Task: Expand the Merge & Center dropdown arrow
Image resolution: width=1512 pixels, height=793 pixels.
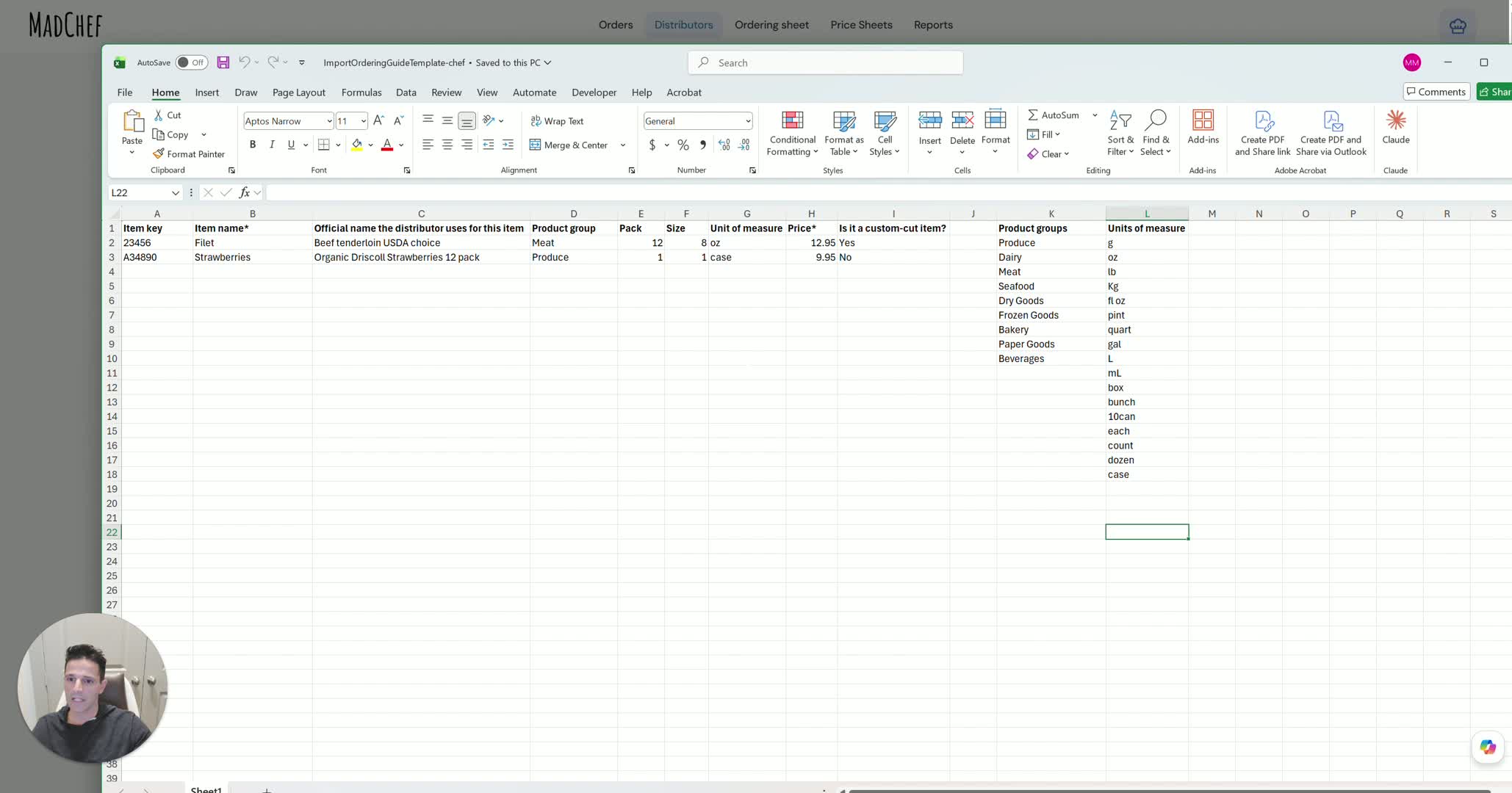Action: pos(623,145)
